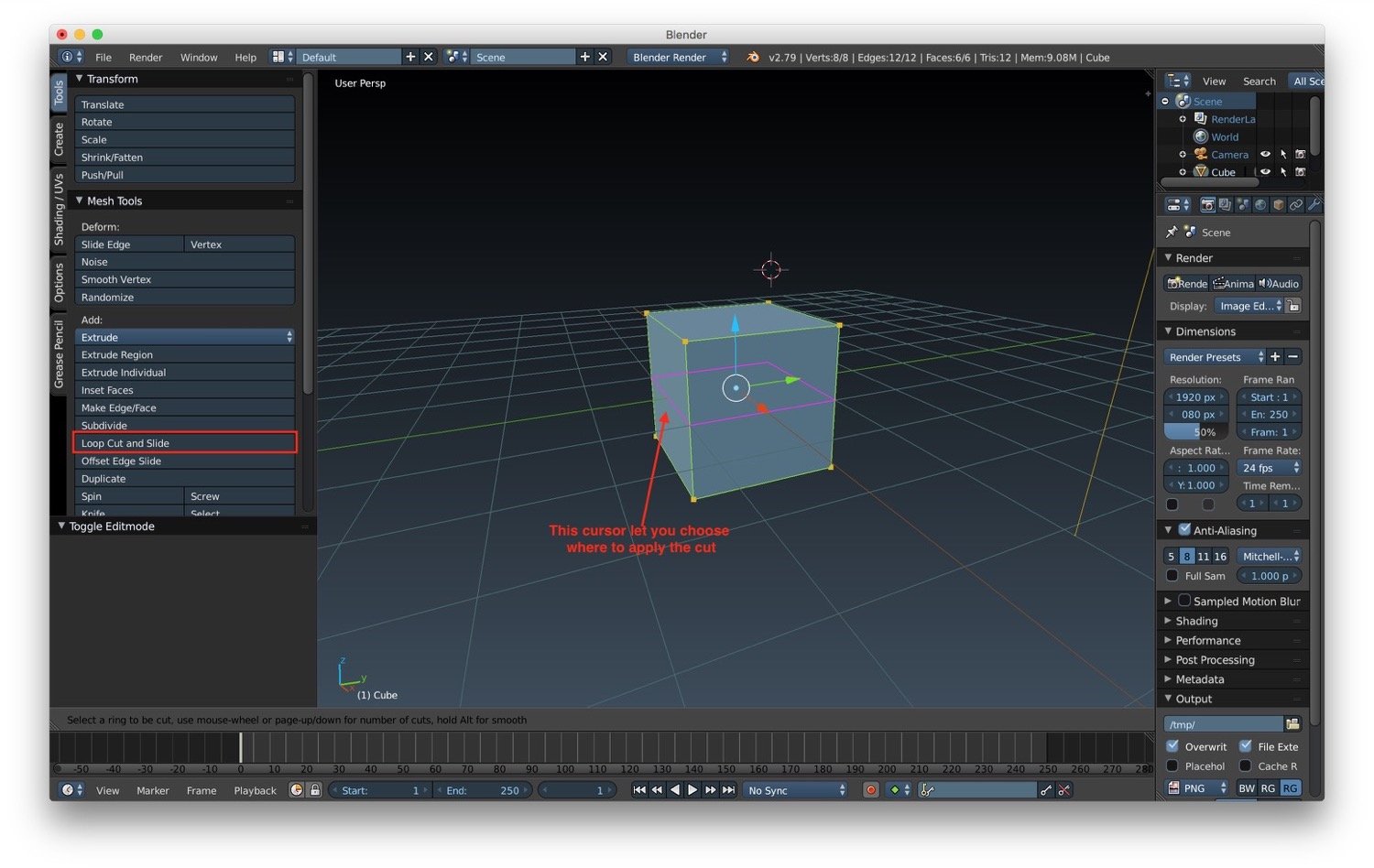This screenshot has height=868, width=1374.
Task: Toggle Cube visibility eye in outliner
Action: (x=1265, y=172)
